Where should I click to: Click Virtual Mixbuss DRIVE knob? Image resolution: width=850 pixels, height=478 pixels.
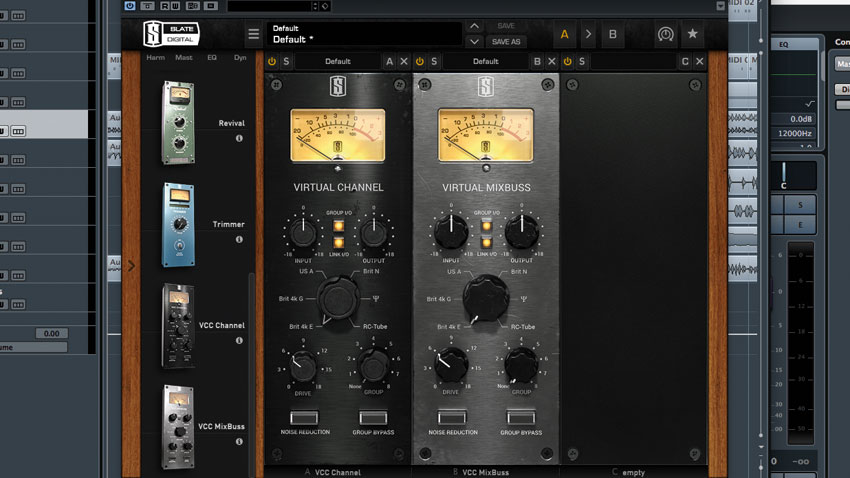coord(451,365)
